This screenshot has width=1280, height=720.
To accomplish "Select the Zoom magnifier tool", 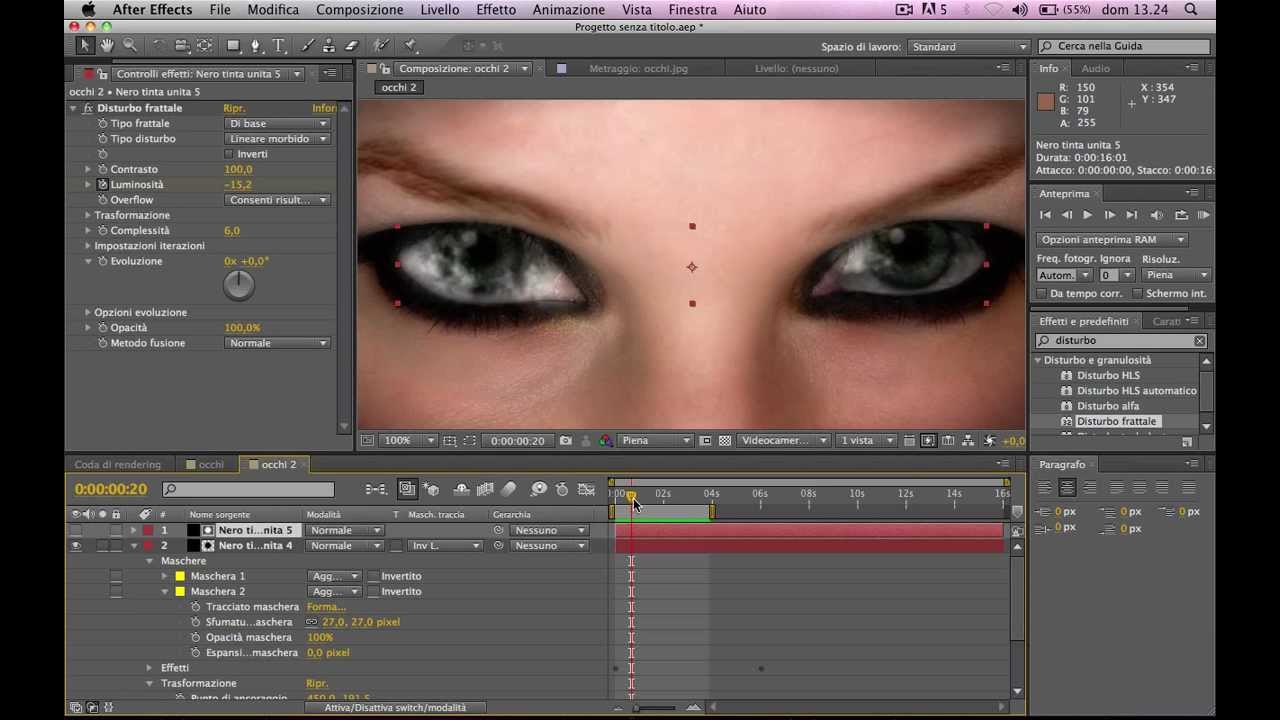I will (130, 46).
